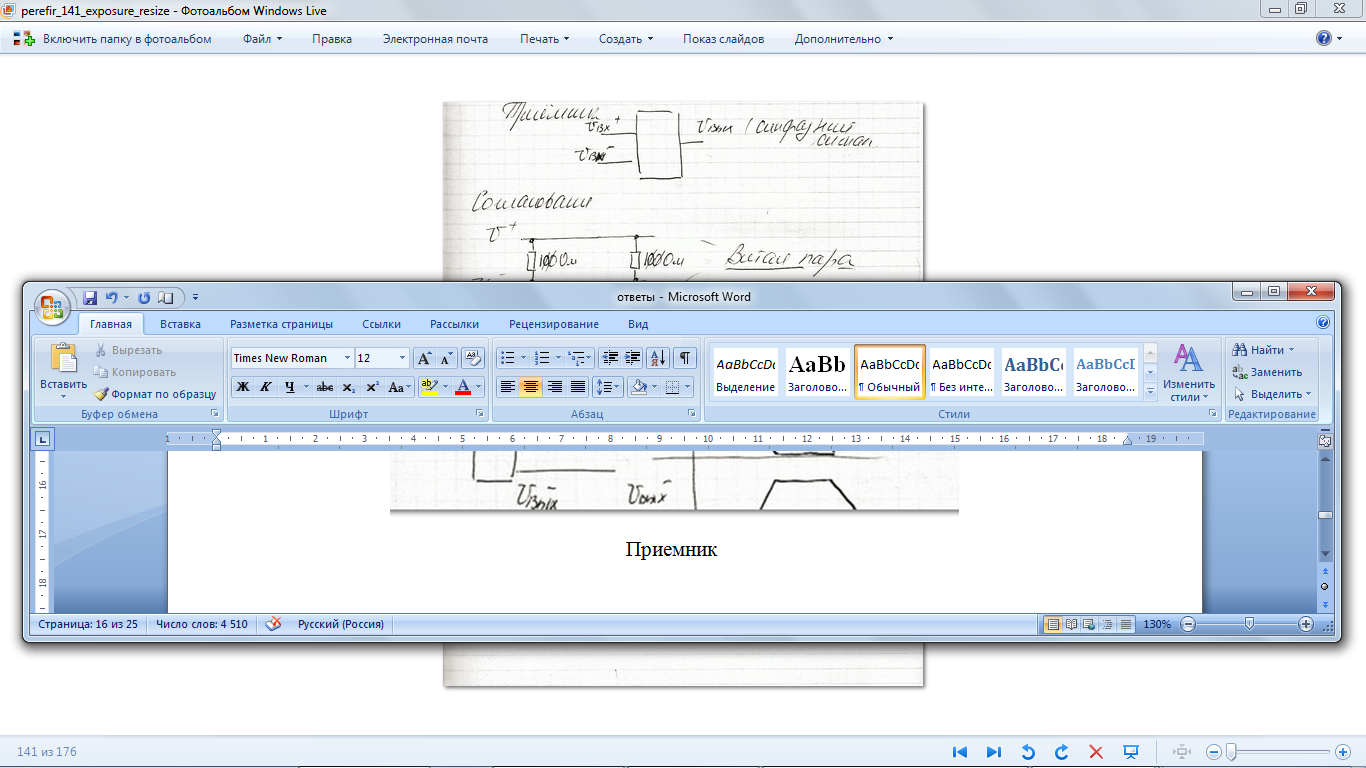1366x768 pixels.
Task: Open the Вид tab
Action: (x=638, y=324)
